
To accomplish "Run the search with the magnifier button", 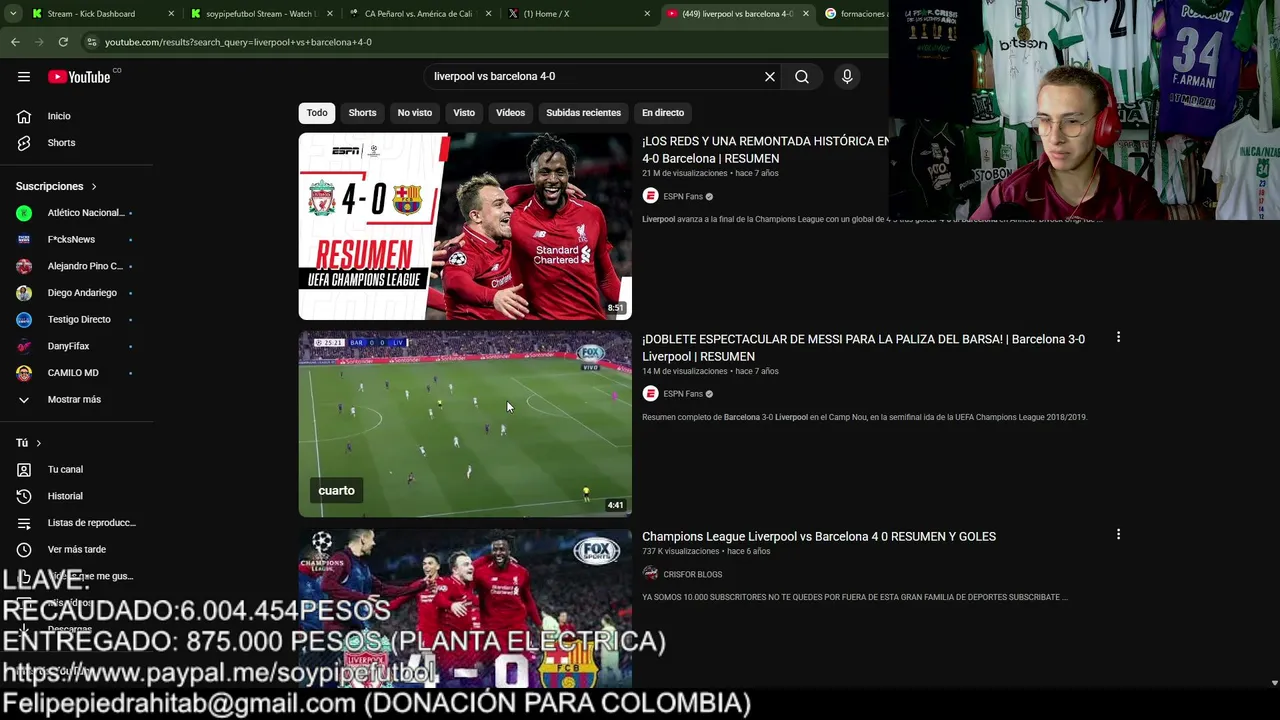I will click(802, 77).
